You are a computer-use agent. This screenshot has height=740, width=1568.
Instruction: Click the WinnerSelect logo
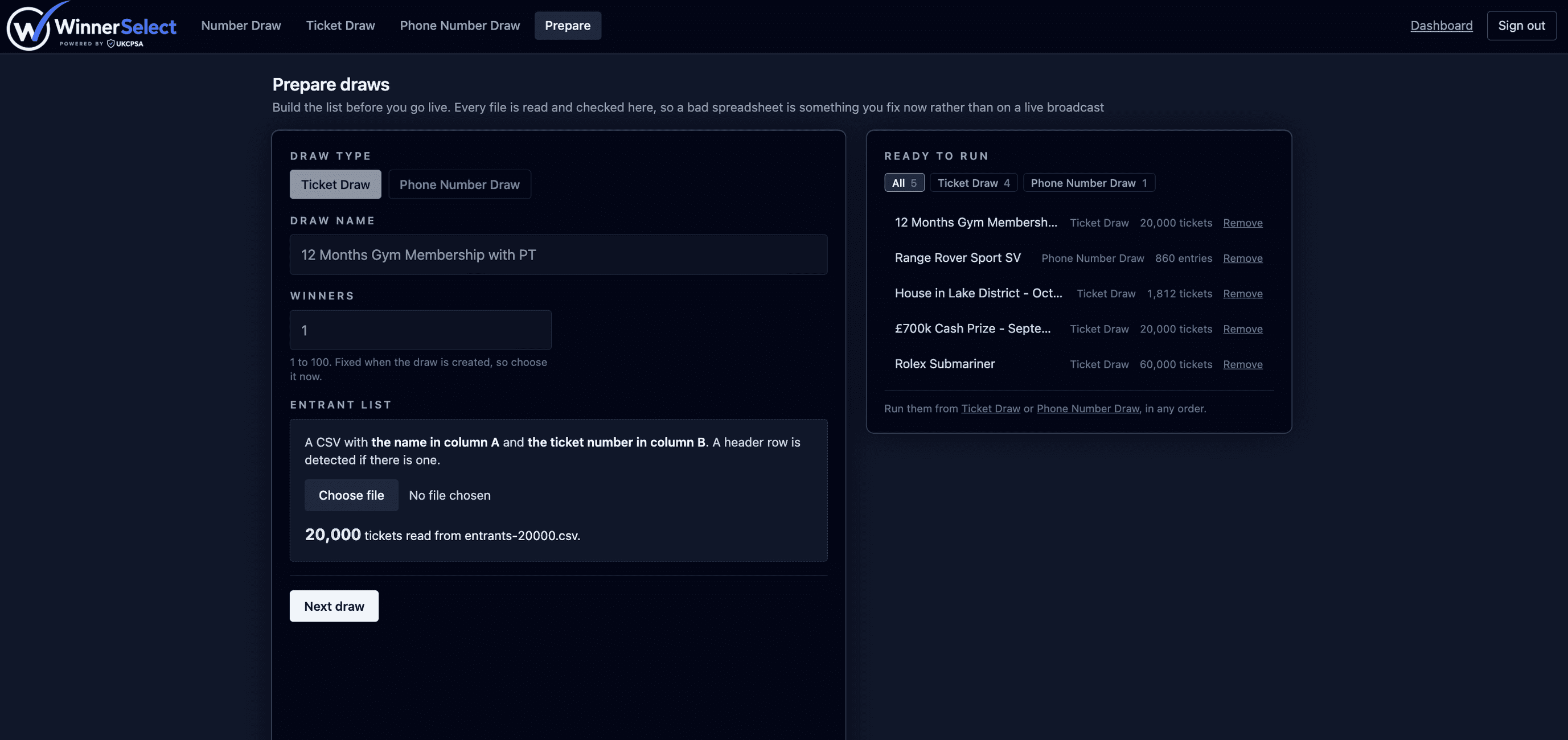(x=91, y=26)
